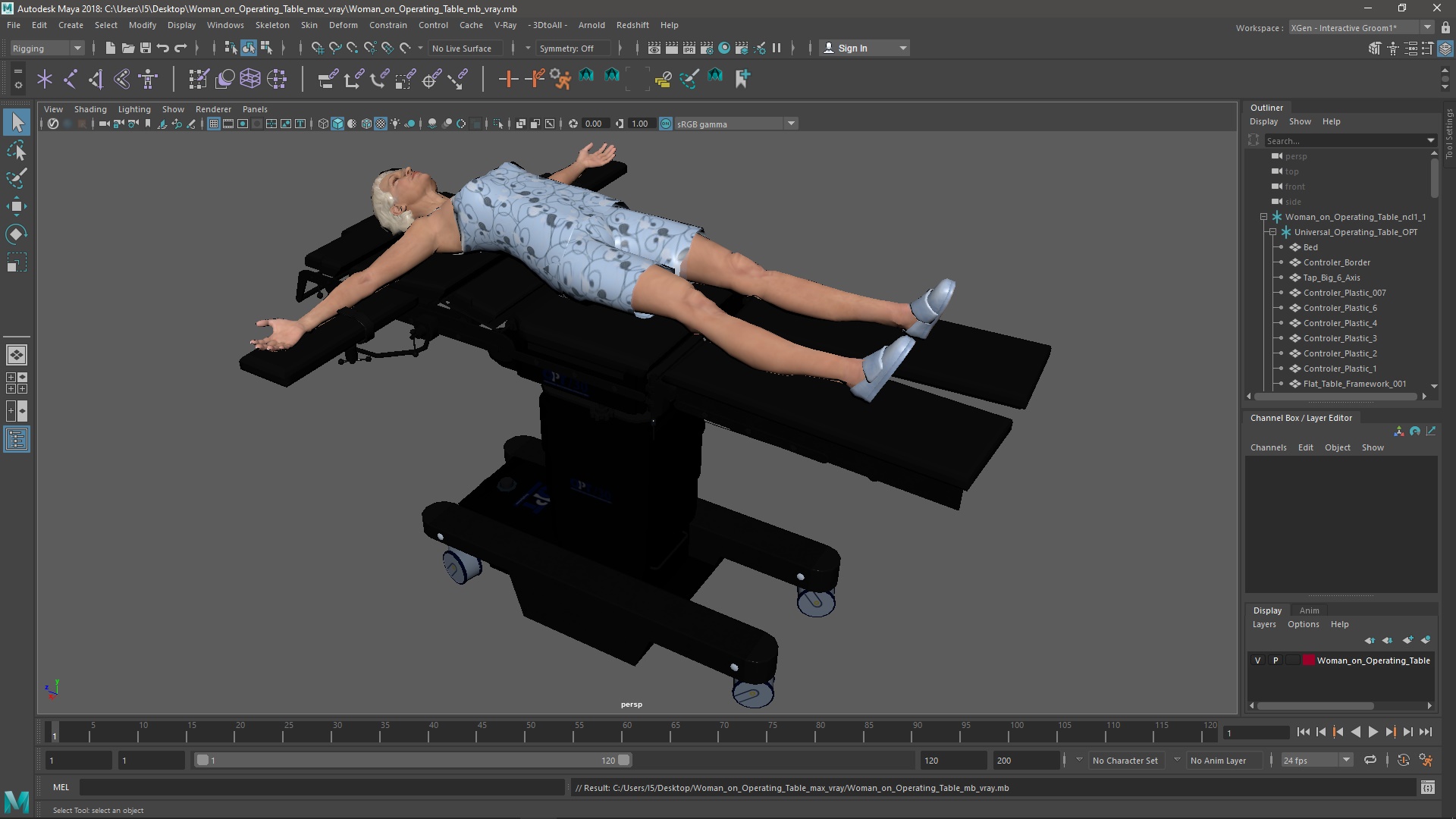Toggle layer playback P box
The width and height of the screenshot is (1456, 819).
pos(1276,661)
